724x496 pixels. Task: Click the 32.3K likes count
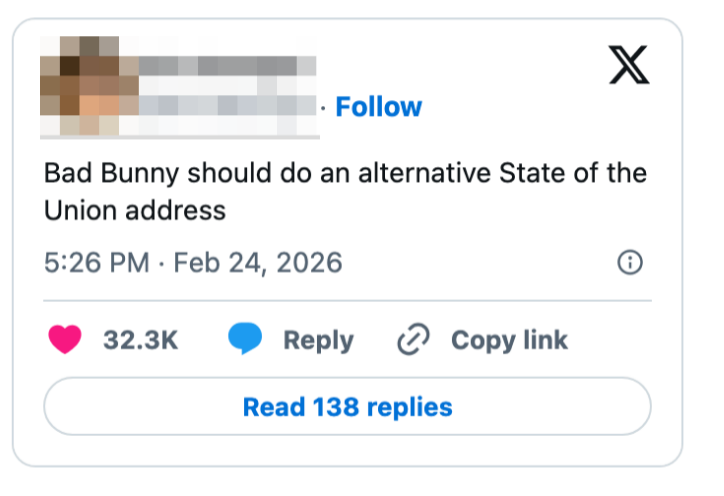click(141, 340)
